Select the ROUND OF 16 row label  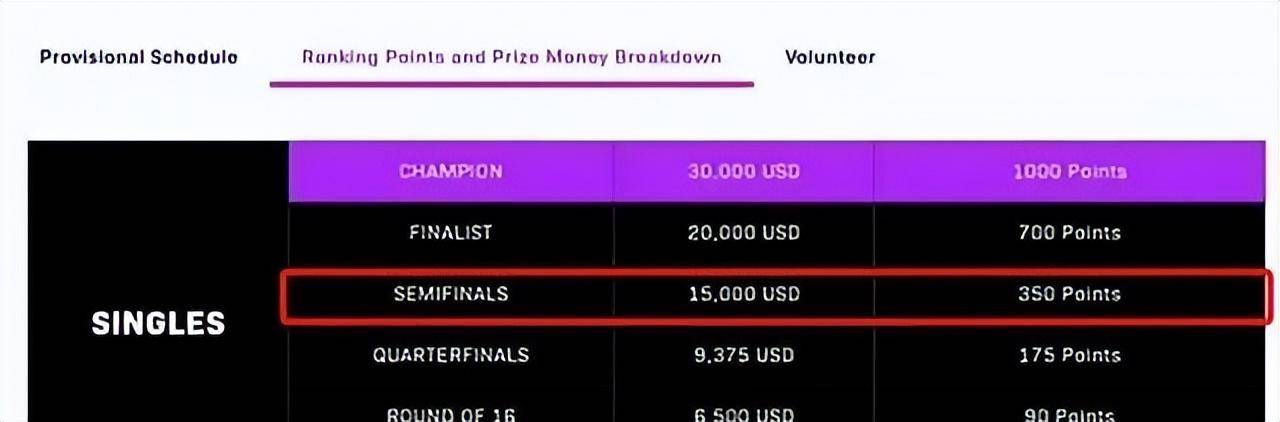click(451, 412)
